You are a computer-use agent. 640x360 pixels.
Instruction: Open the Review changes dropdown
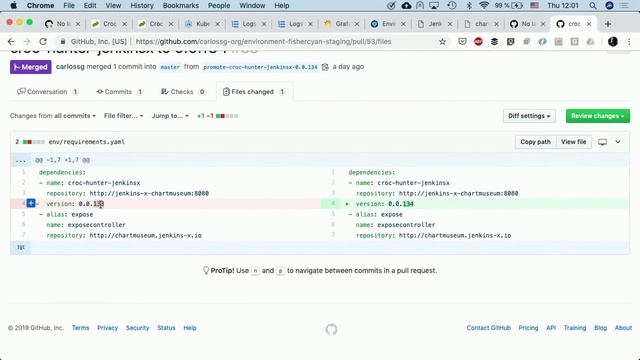(x=598, y=116)
